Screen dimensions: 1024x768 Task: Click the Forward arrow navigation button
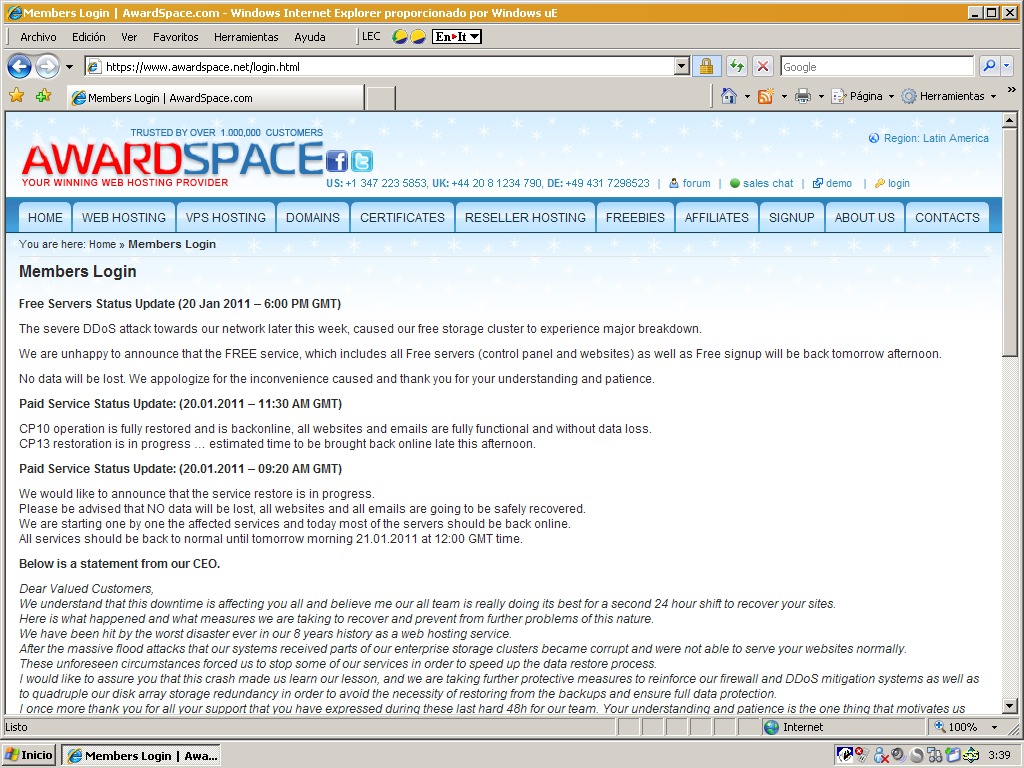(47, 66)
